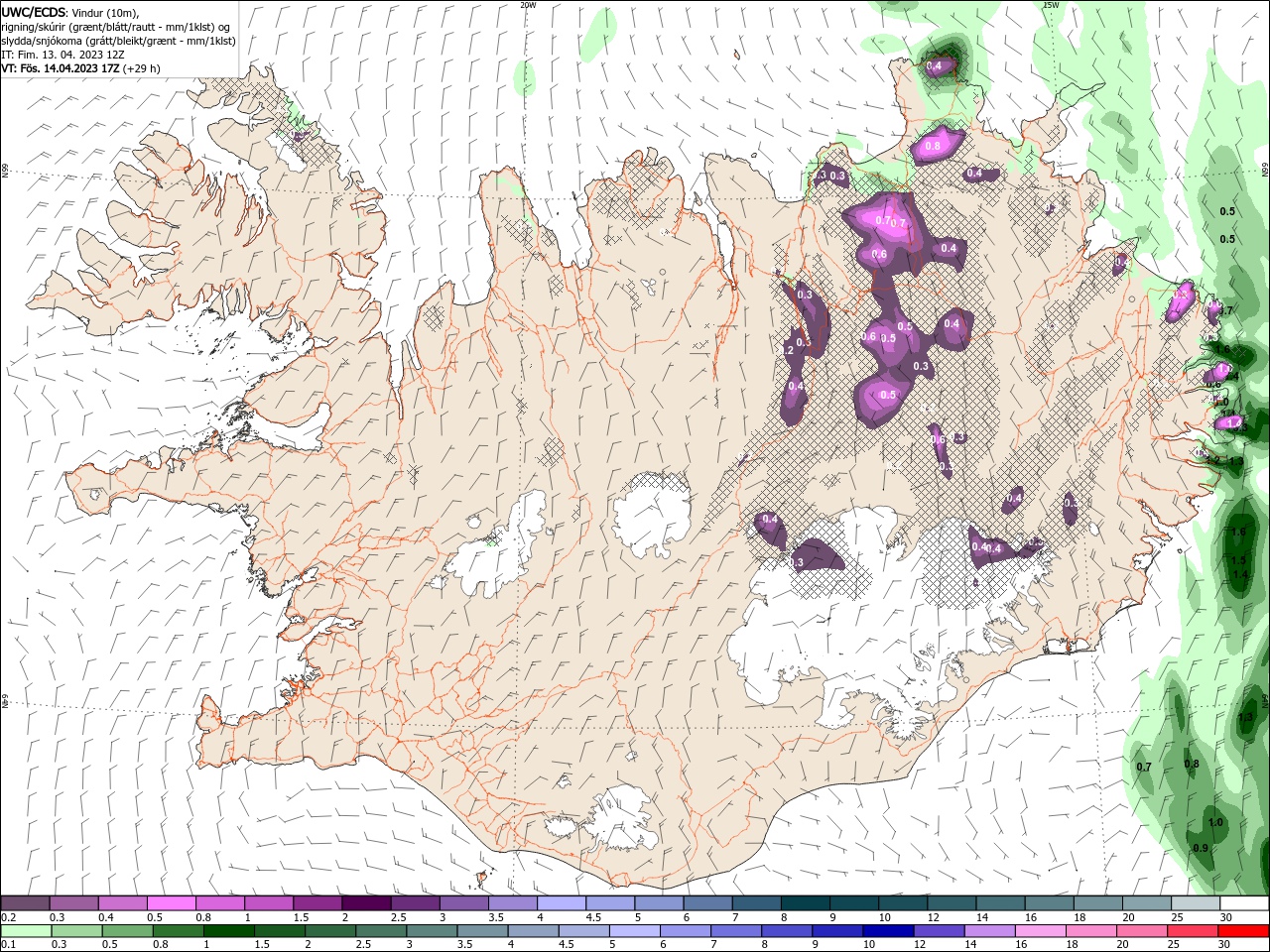Click the 0.5 swatch in the lower green legend row
The width and height of the screenshot is (1270, 952).
pyautogui.click(x=127, y=931)
